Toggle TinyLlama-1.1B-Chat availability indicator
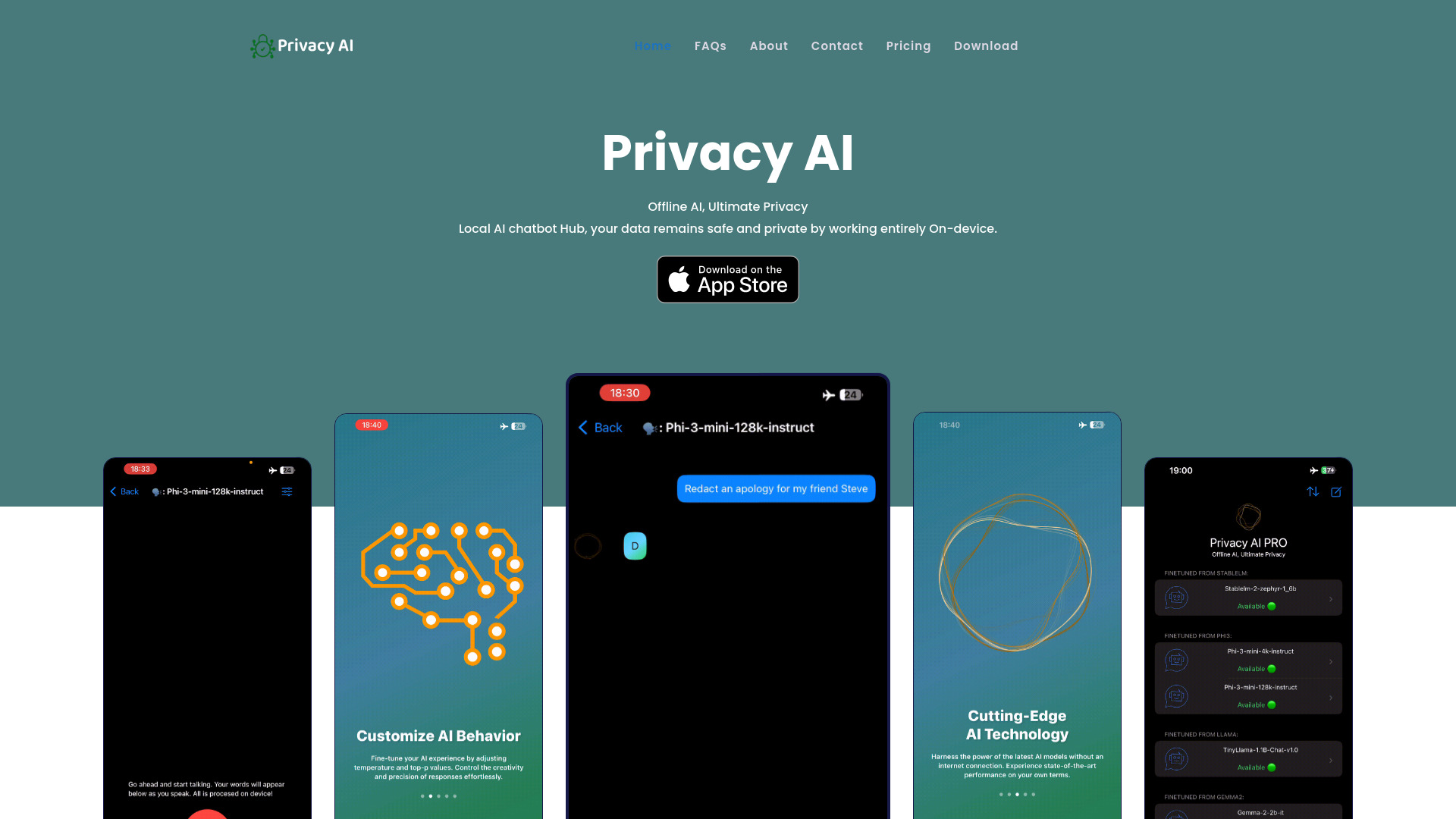This screenshot has width=1456, height=819. point(1273,767)
